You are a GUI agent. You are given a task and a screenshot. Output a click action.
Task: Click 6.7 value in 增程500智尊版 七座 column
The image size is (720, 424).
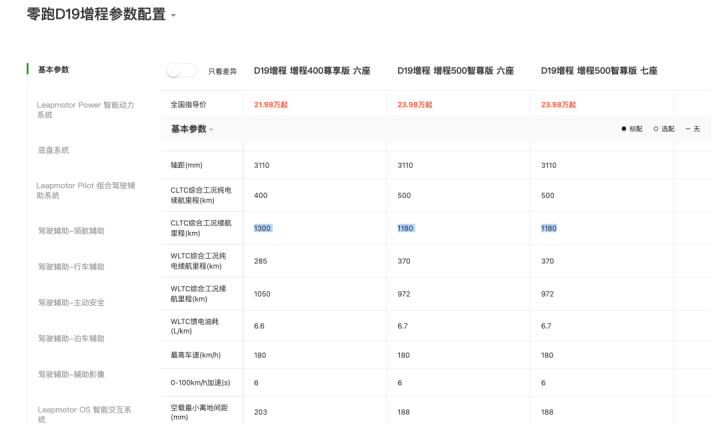coord(546,326)
